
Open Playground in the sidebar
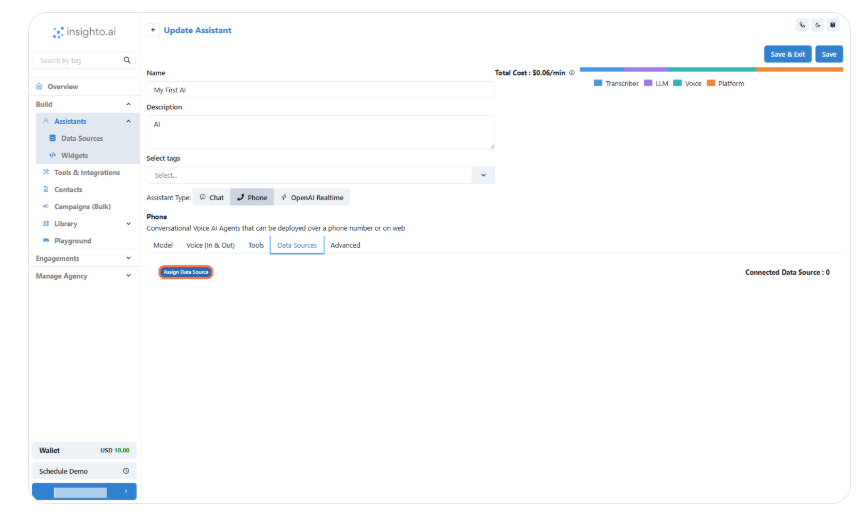(73, 241)
